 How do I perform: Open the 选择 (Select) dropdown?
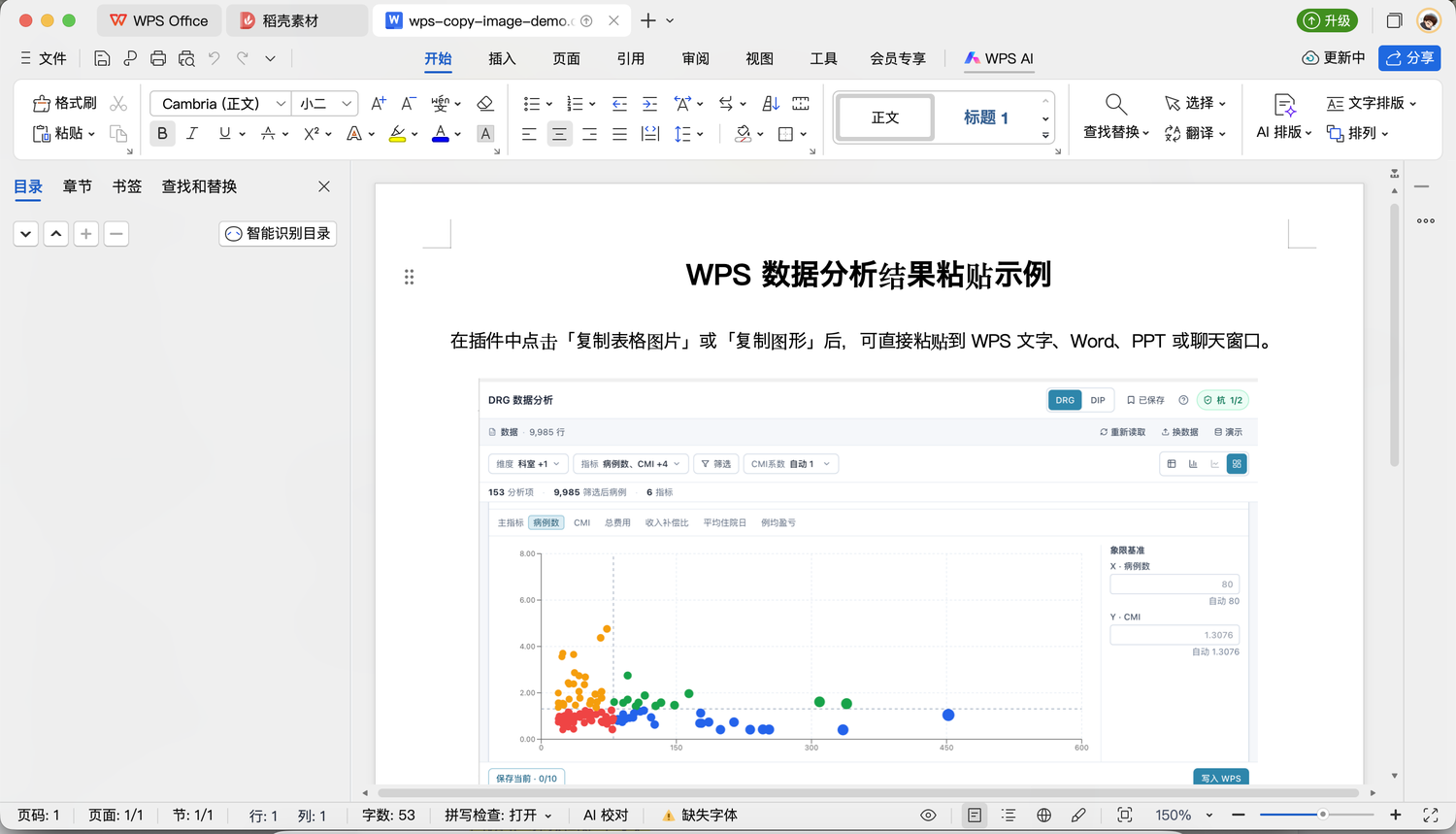coord(1195,103)
